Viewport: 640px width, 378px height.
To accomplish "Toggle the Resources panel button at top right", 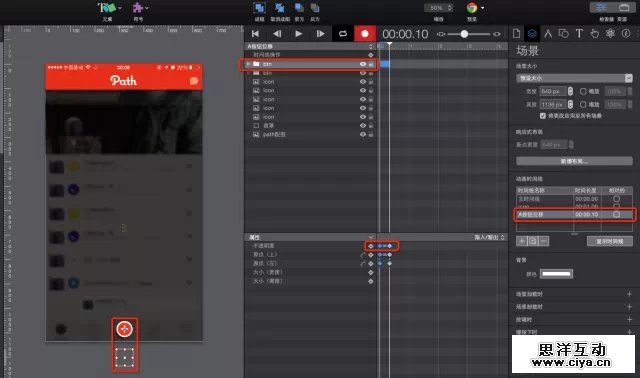I will click(x=624, y=7).
